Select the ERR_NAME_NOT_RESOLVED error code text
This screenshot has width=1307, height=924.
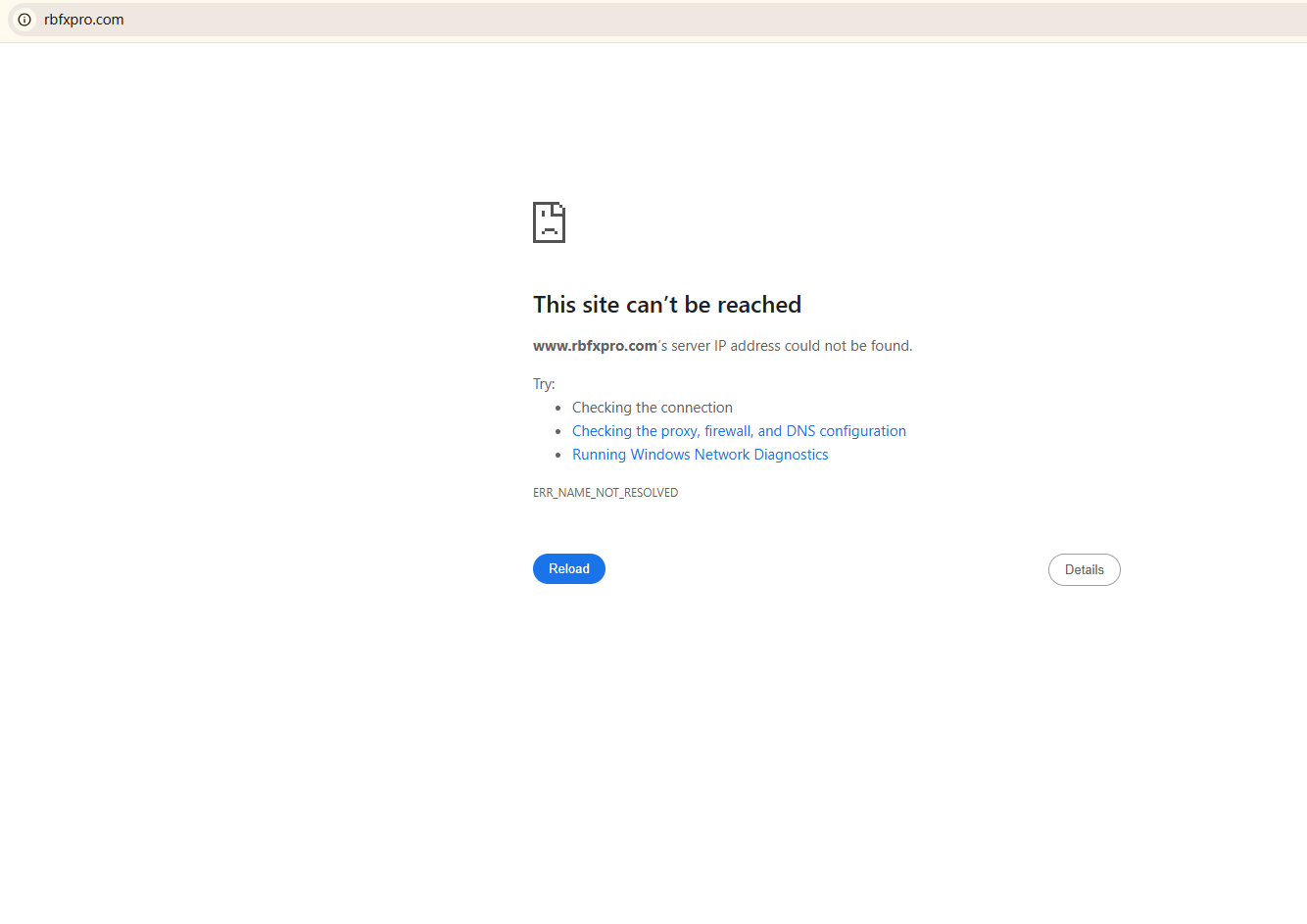[x=605, y=493]
